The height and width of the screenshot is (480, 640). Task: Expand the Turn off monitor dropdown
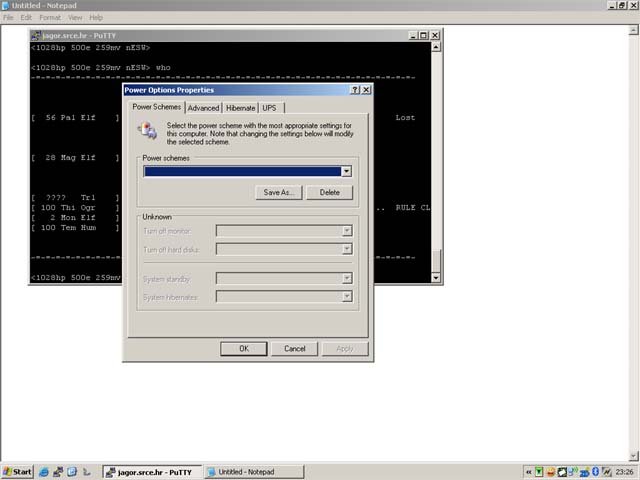pyautogui.click(x=347, y=231)
